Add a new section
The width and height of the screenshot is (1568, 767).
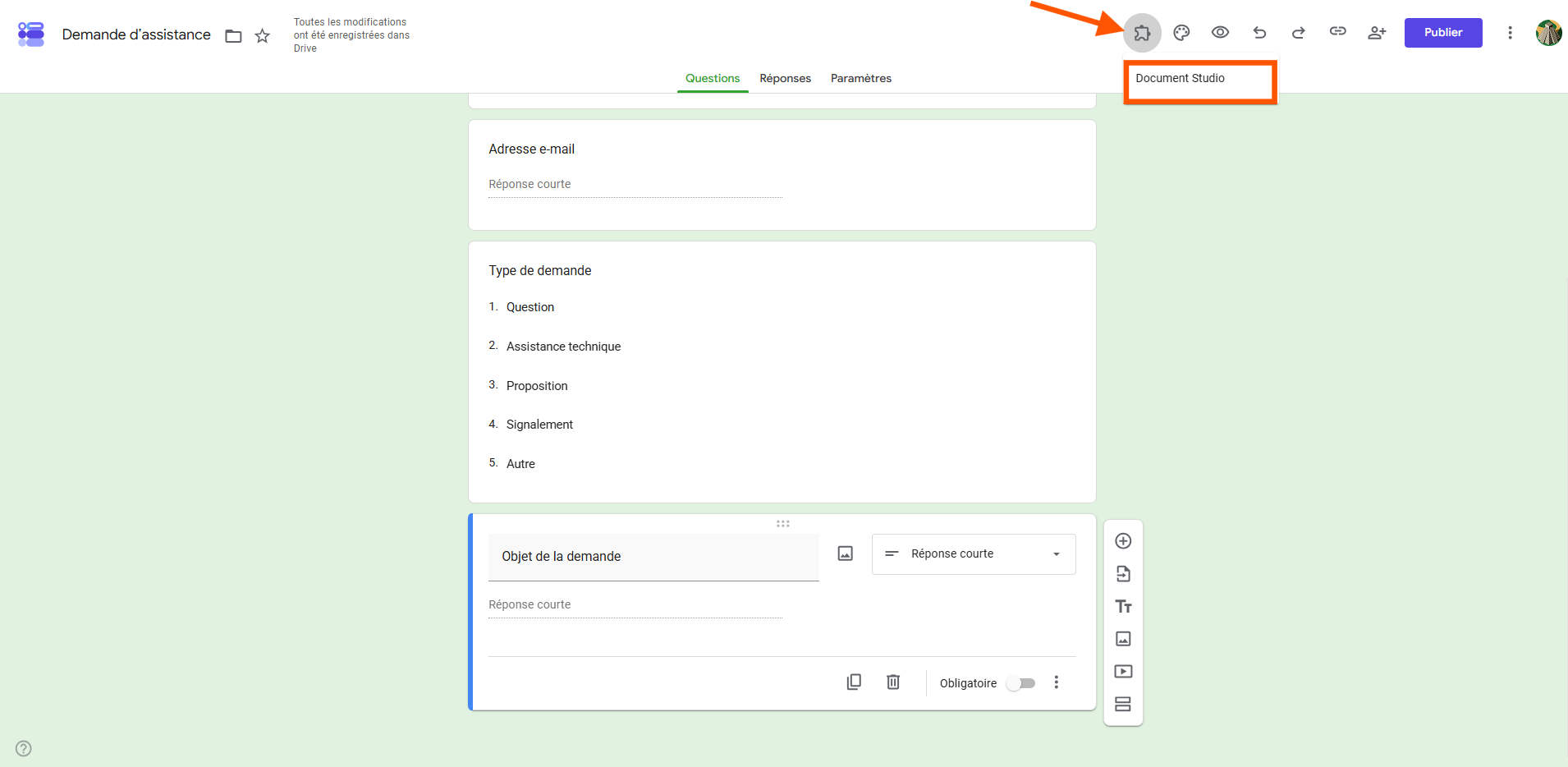click(1123, 704)
